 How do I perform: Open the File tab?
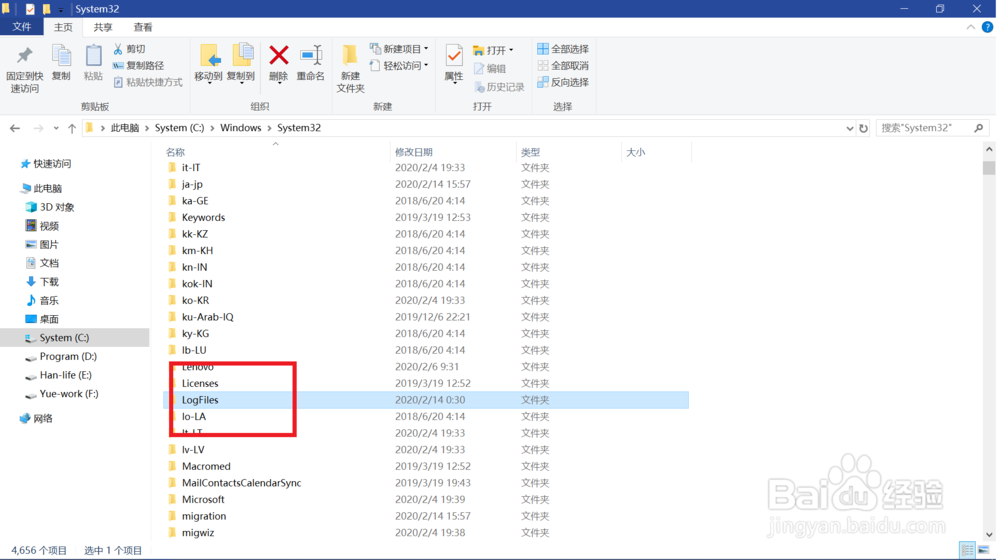(x=21, y=27)
